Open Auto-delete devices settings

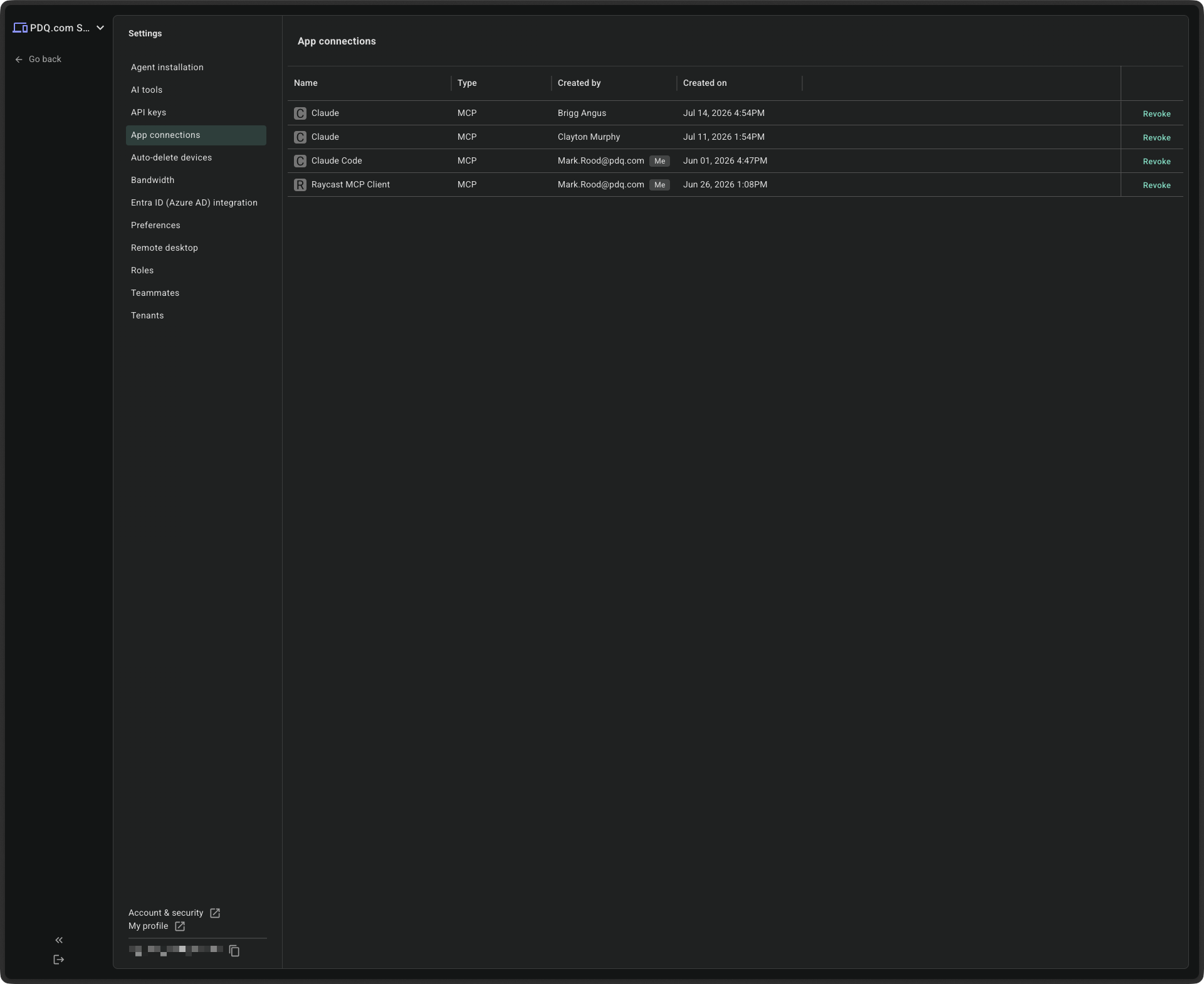(196, 158)
